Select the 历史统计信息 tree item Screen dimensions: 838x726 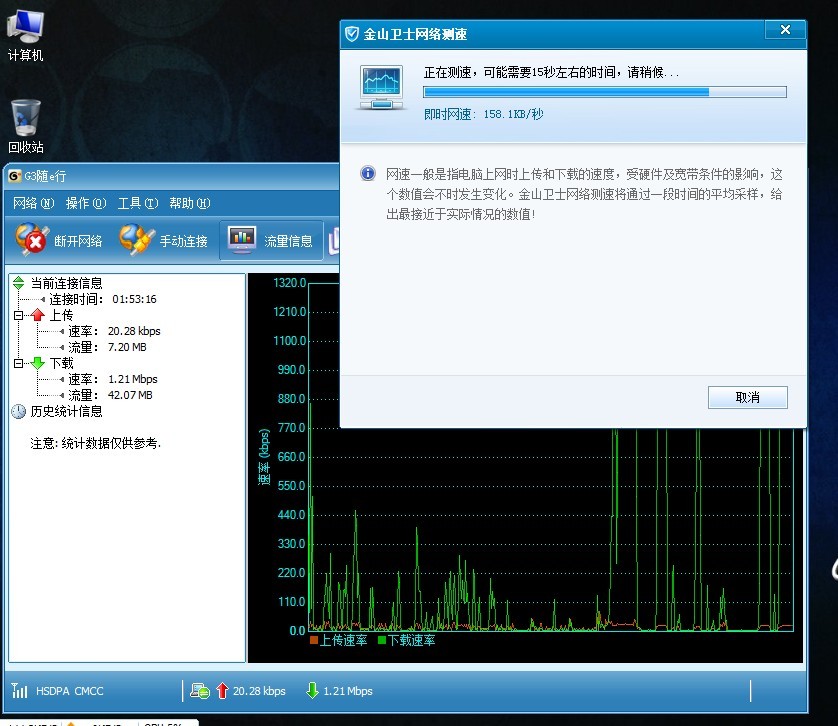[x=66, y=411]
